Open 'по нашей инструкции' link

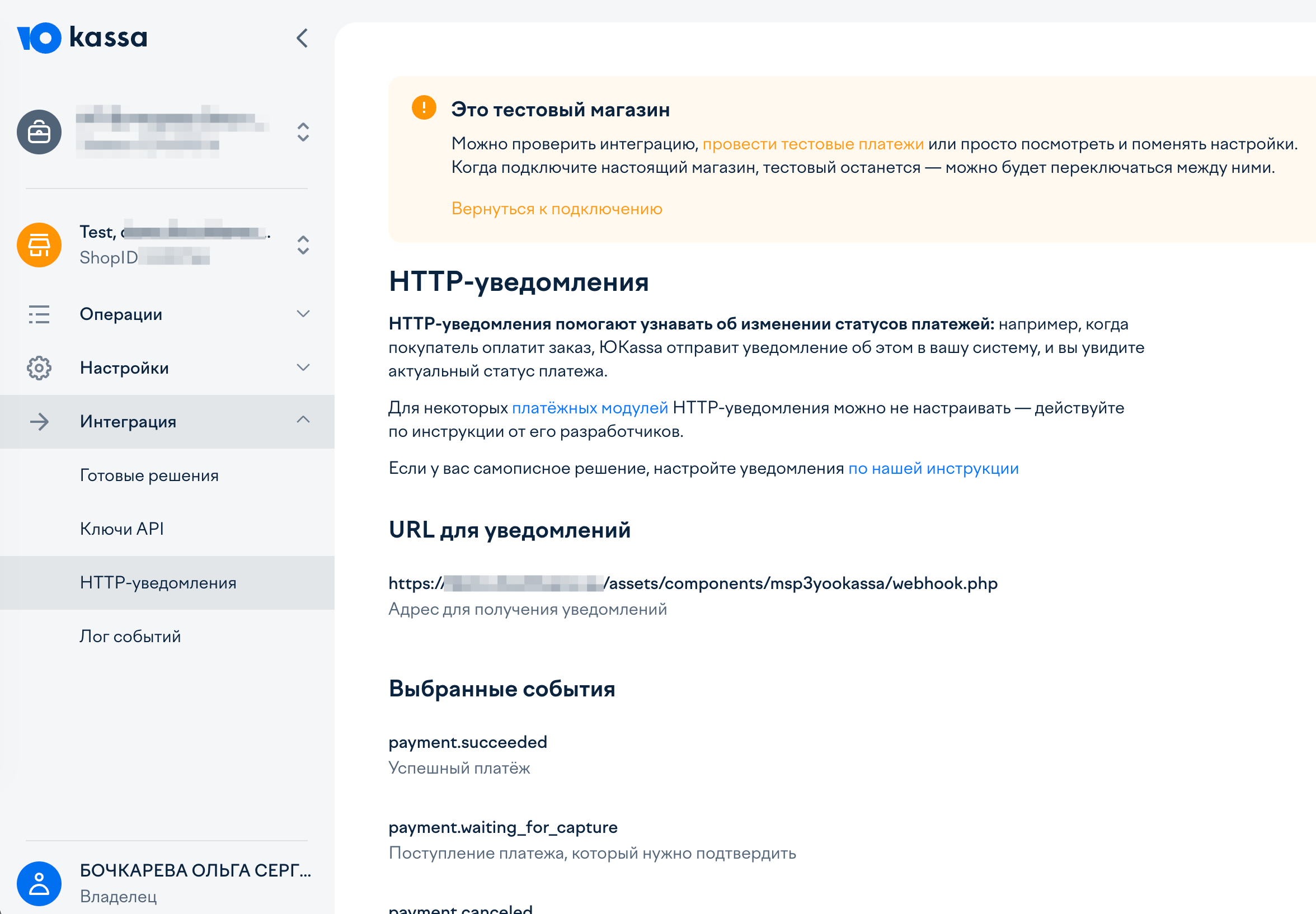pyautogui.click(x=933, y=468)
